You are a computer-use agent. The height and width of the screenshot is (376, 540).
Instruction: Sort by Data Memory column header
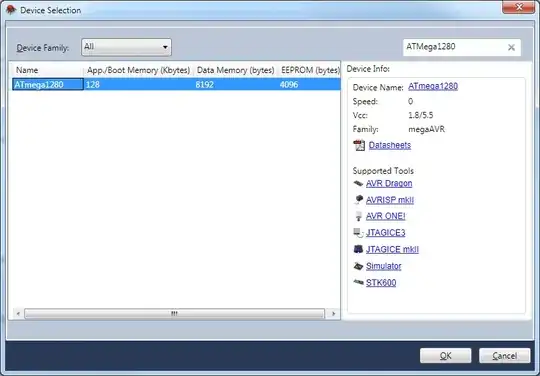click(x=235, y=70)
